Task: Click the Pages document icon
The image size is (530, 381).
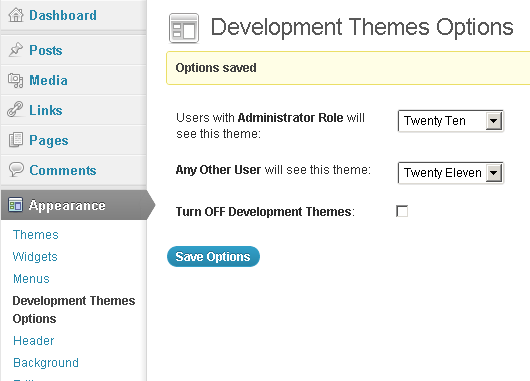Action: [x=16, y=140]
